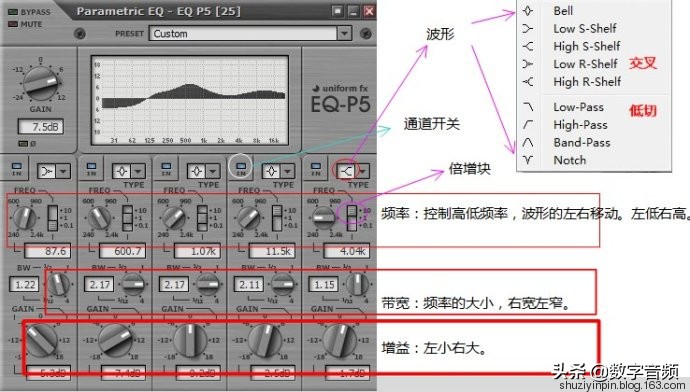Click the FREQ knob of the 11.5k band
Screen dimensions: 690x392
[x=249, y=218]
